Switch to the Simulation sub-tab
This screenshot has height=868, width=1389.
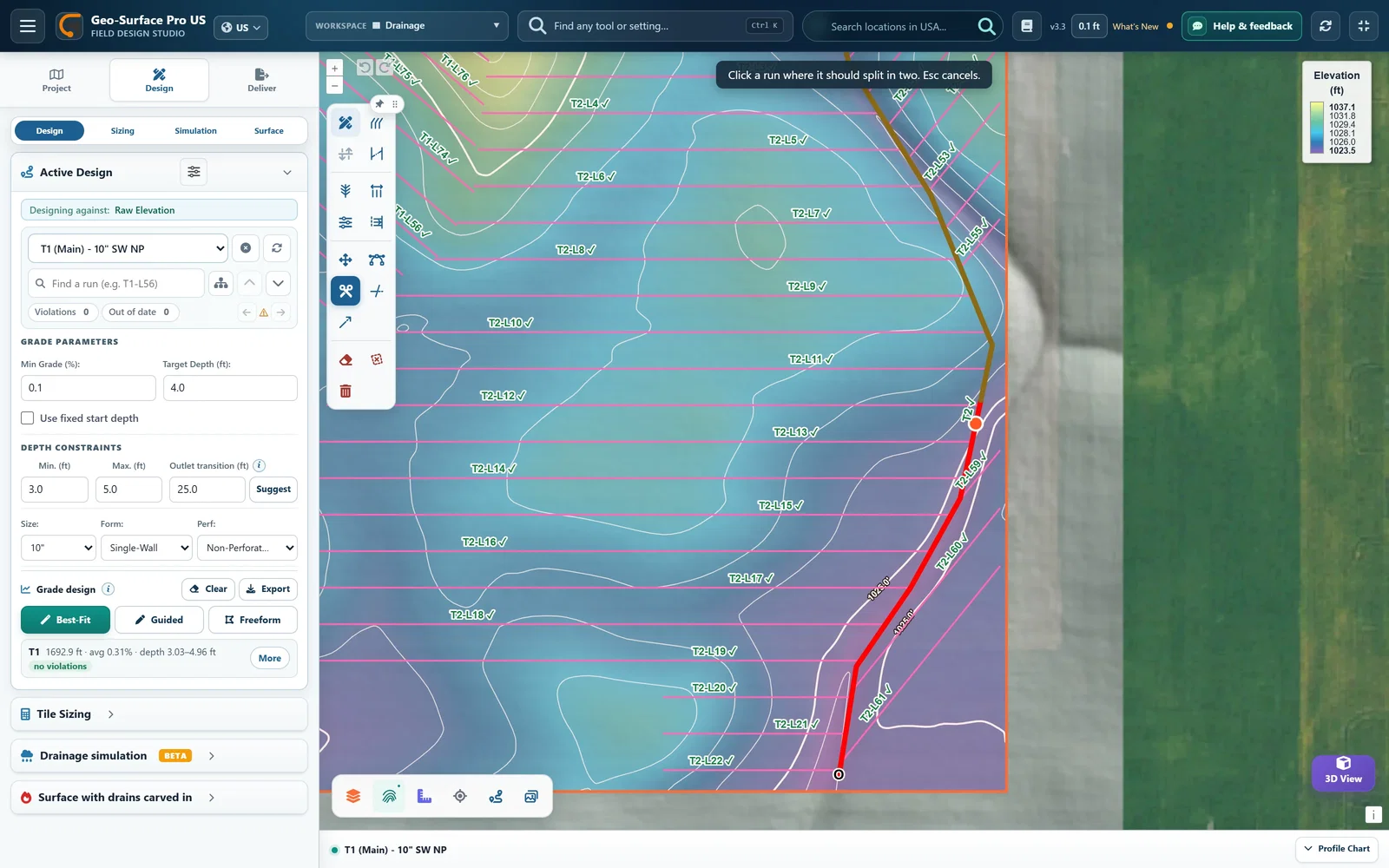[195, 131]
